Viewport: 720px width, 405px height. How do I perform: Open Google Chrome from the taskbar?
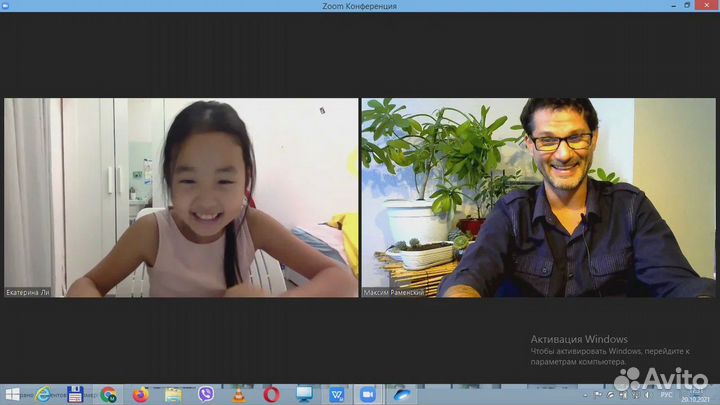tap(108, 394)
